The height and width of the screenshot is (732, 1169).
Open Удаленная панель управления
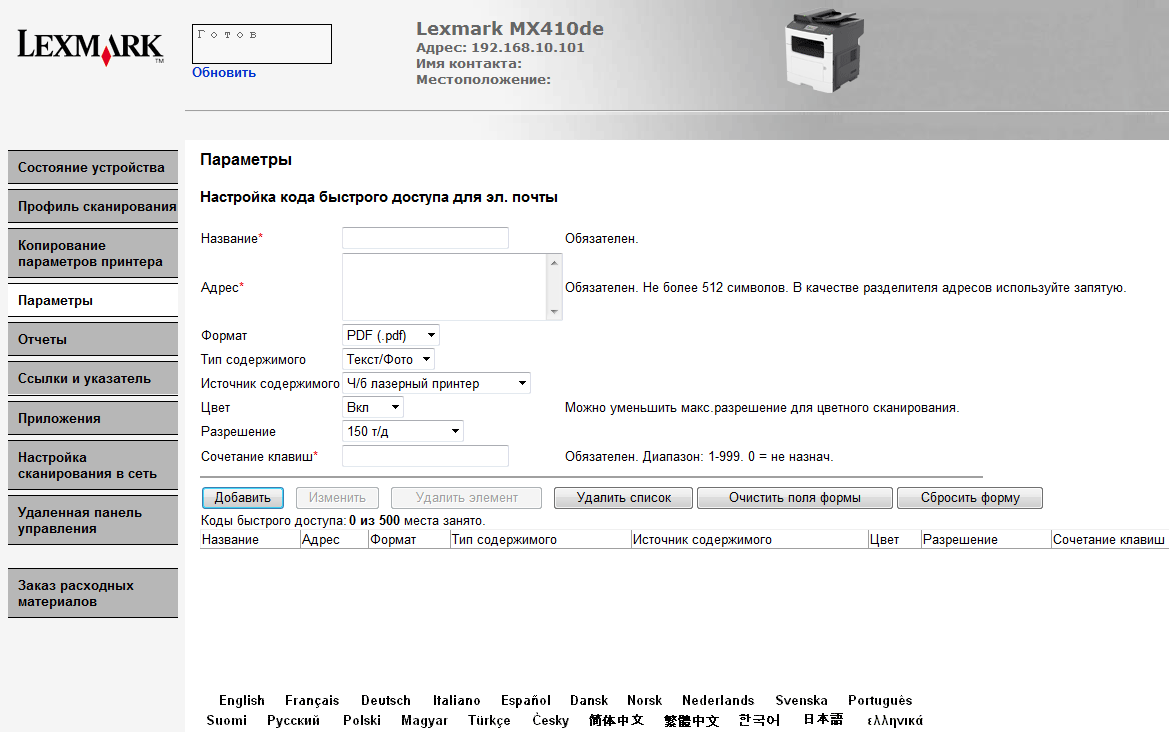point(92,520)
